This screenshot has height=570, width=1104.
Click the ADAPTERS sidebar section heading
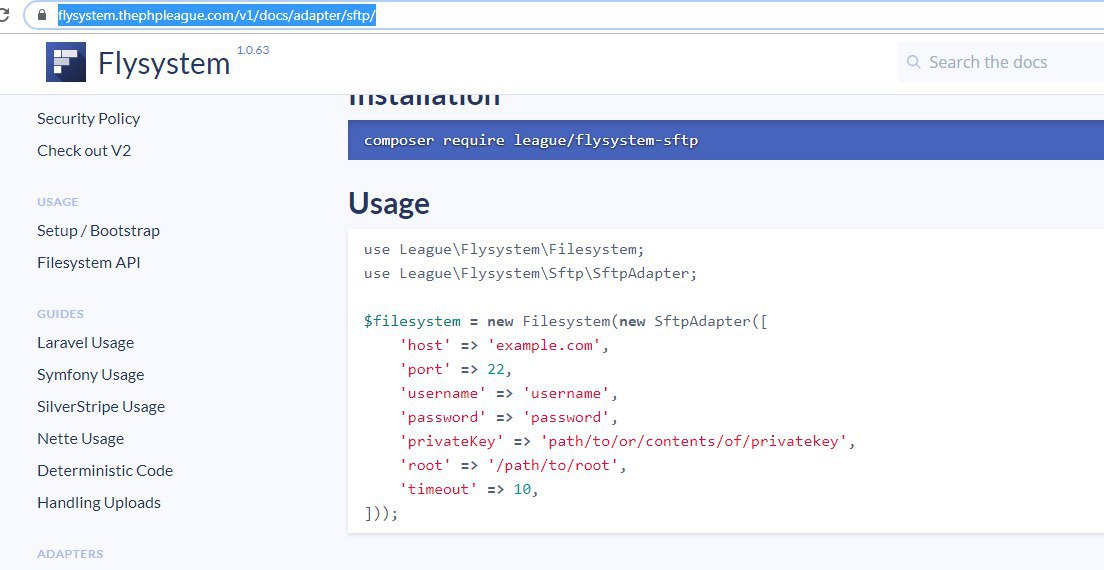(x=70, y=554)
